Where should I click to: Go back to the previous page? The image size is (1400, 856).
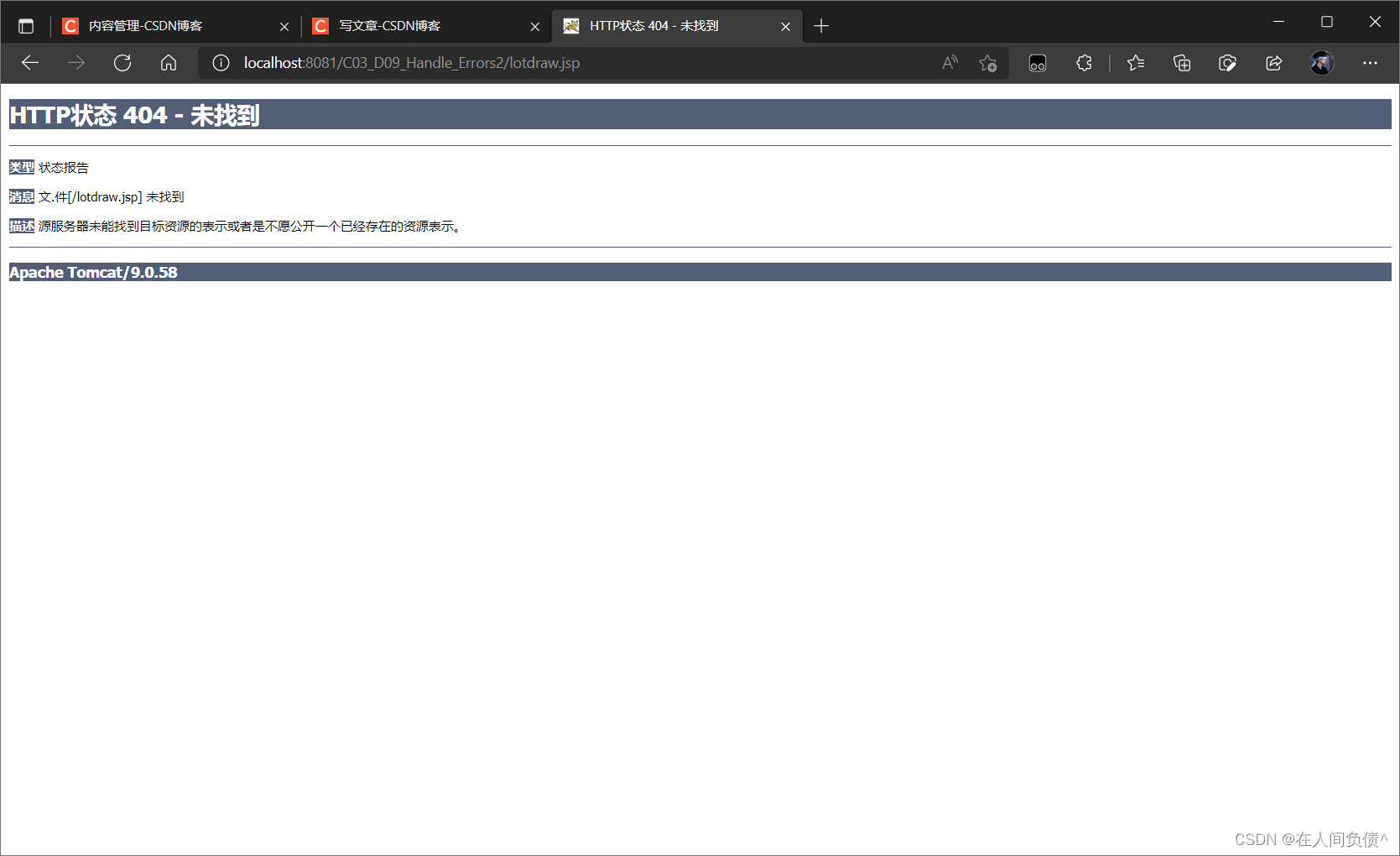(x=30, y=63)
